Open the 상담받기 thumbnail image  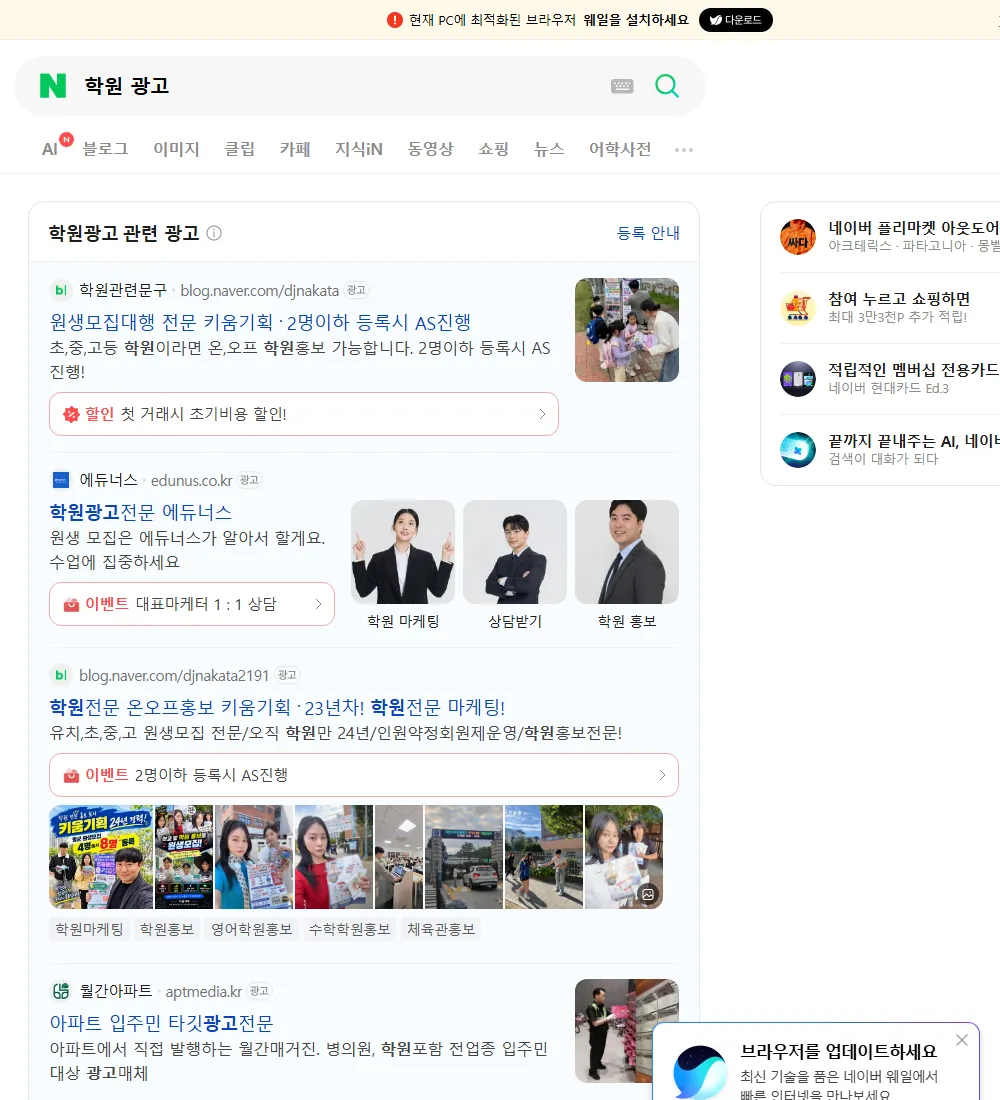(x=515, y=552)
